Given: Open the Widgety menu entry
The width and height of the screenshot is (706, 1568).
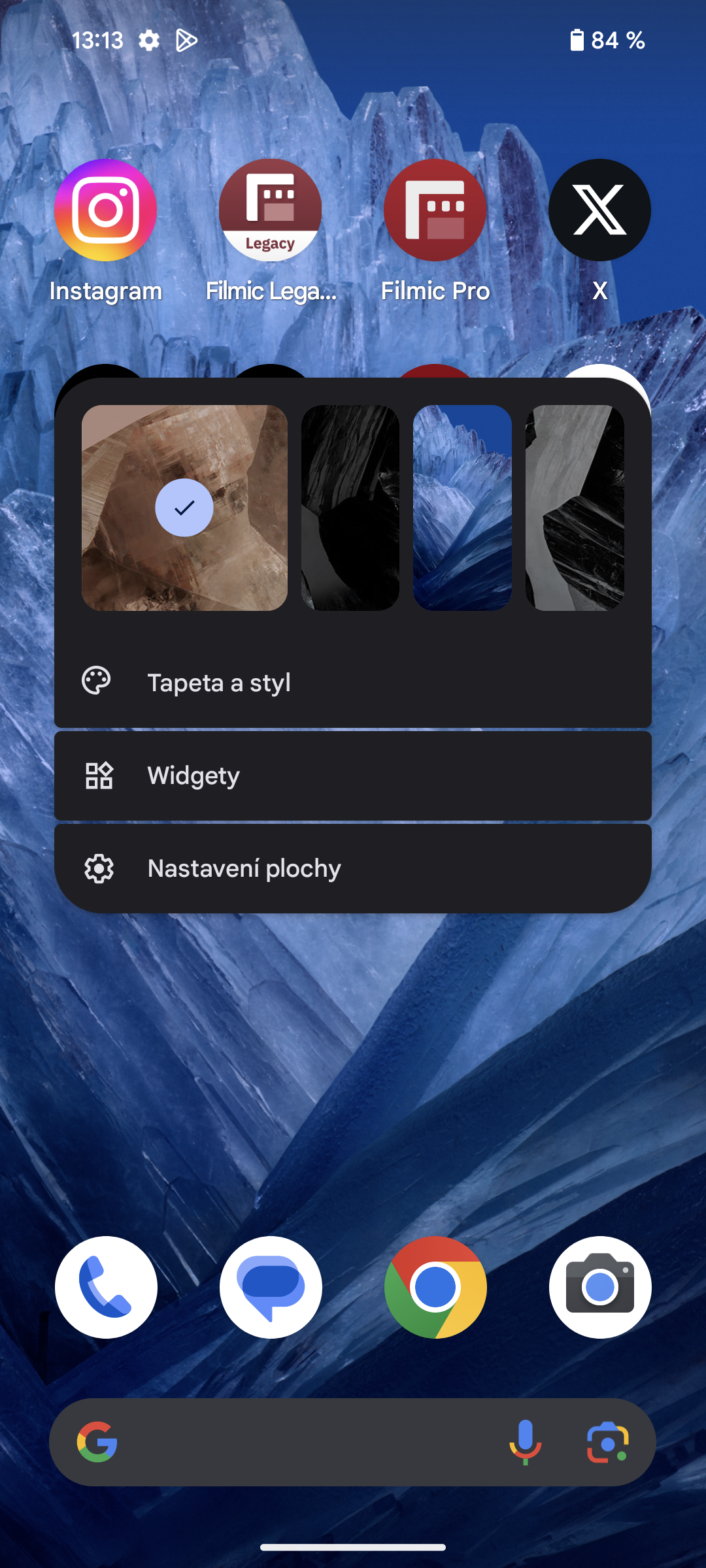Looking at the screenshot, I should (x=353, y=776).
